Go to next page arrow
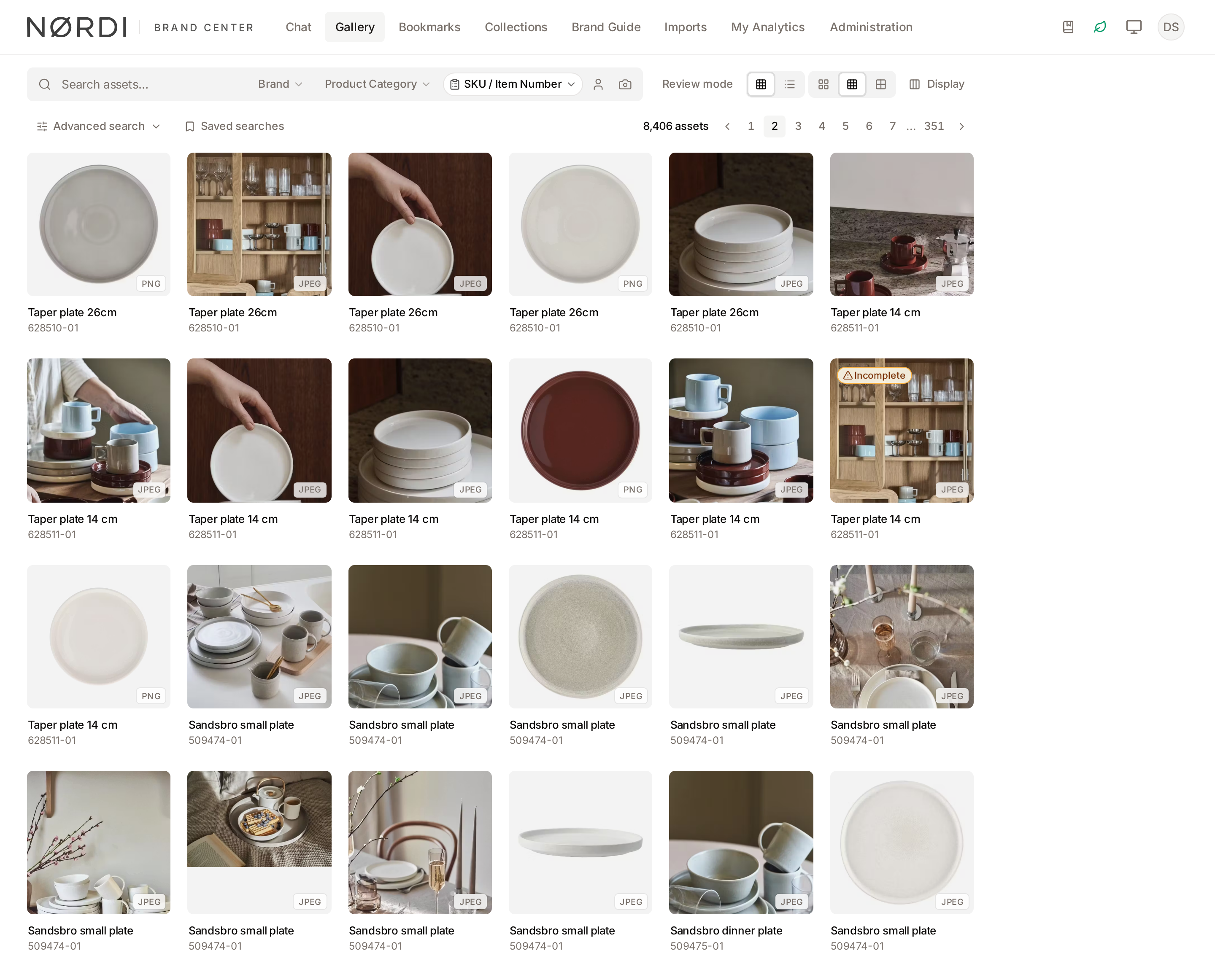Viewport: 1215px width, 980px height. coord(961,127)
